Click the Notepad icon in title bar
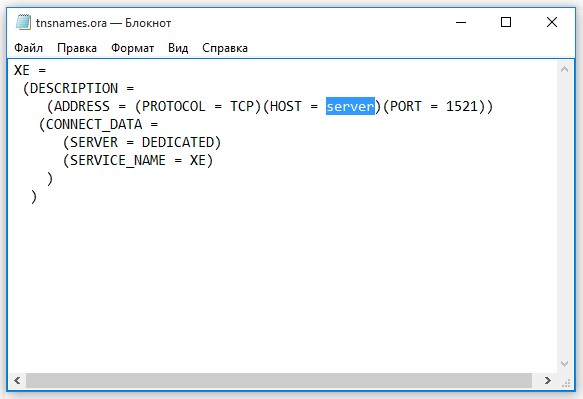The width and height of the screenshot is (583, 399). 23,22
